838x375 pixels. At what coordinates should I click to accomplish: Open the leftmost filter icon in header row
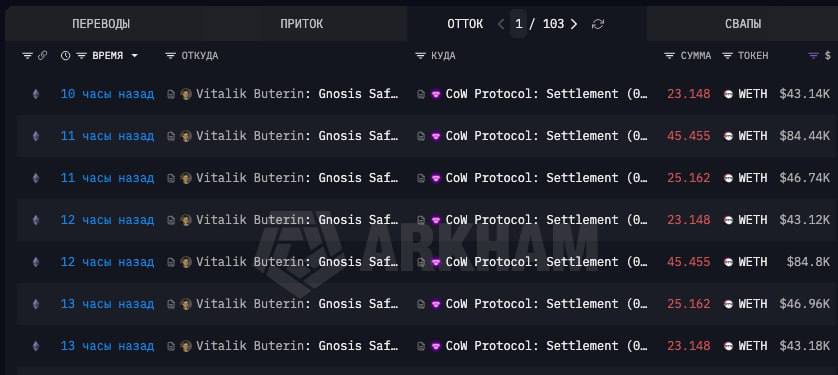pyautogui.click(x=27, y=56)
